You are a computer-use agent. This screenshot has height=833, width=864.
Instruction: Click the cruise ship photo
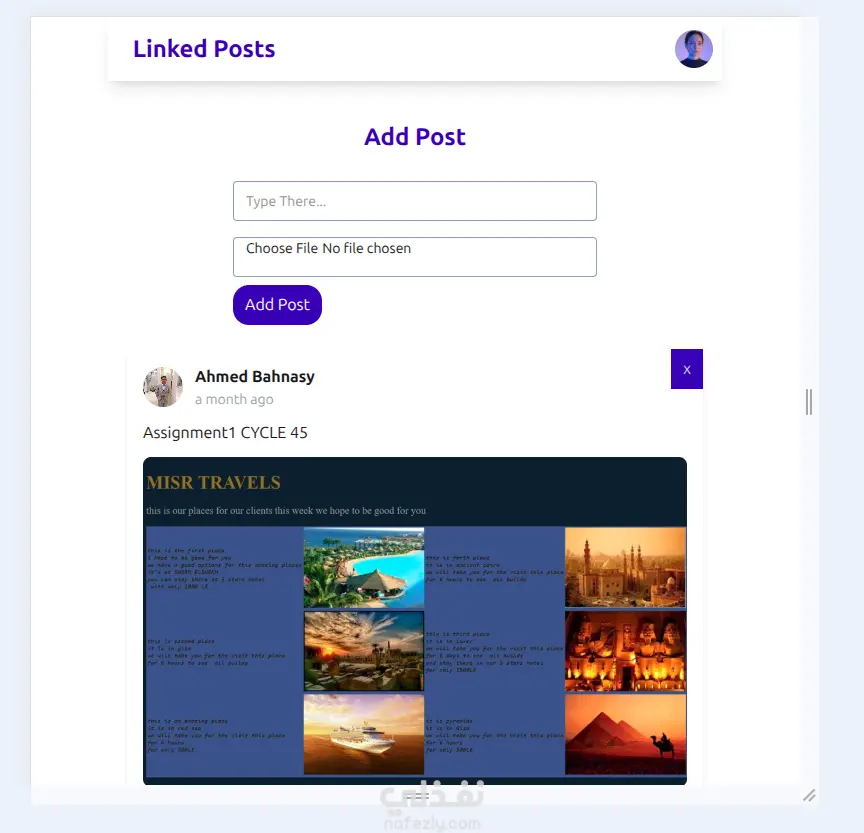click(x=364, y=734)
